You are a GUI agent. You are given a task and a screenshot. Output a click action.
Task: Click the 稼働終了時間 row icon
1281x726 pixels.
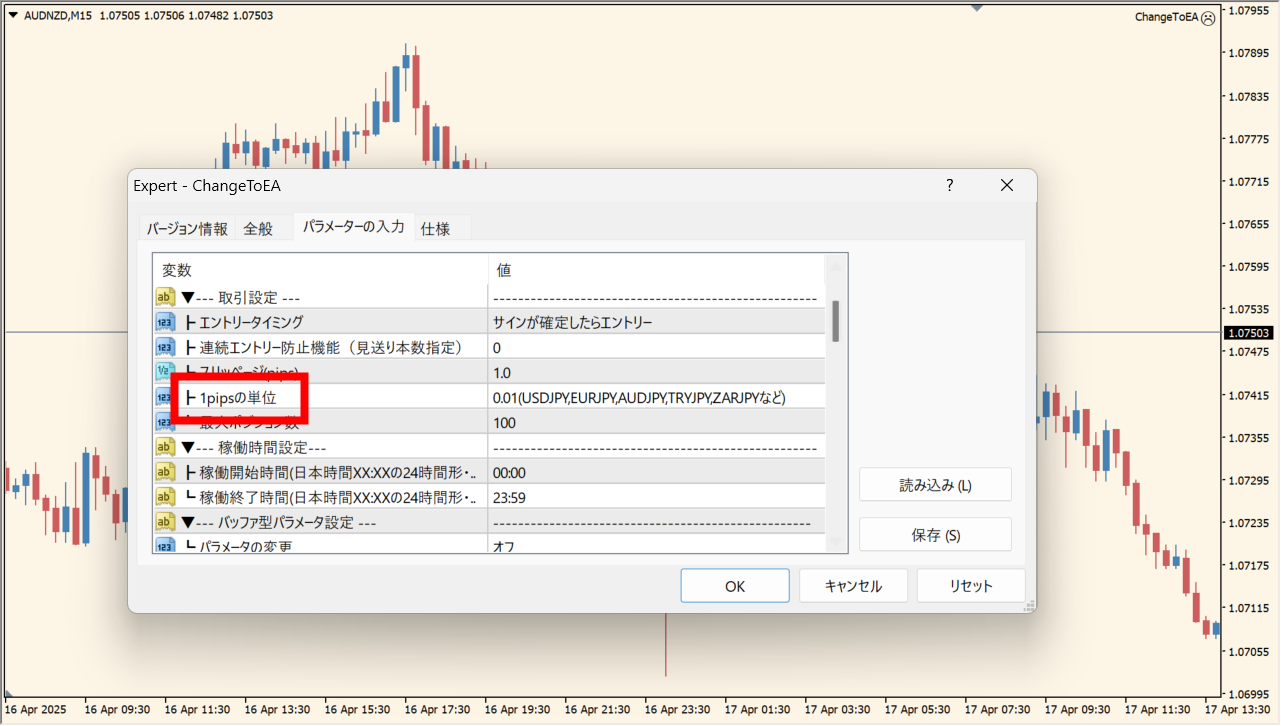tap(165, 497)
